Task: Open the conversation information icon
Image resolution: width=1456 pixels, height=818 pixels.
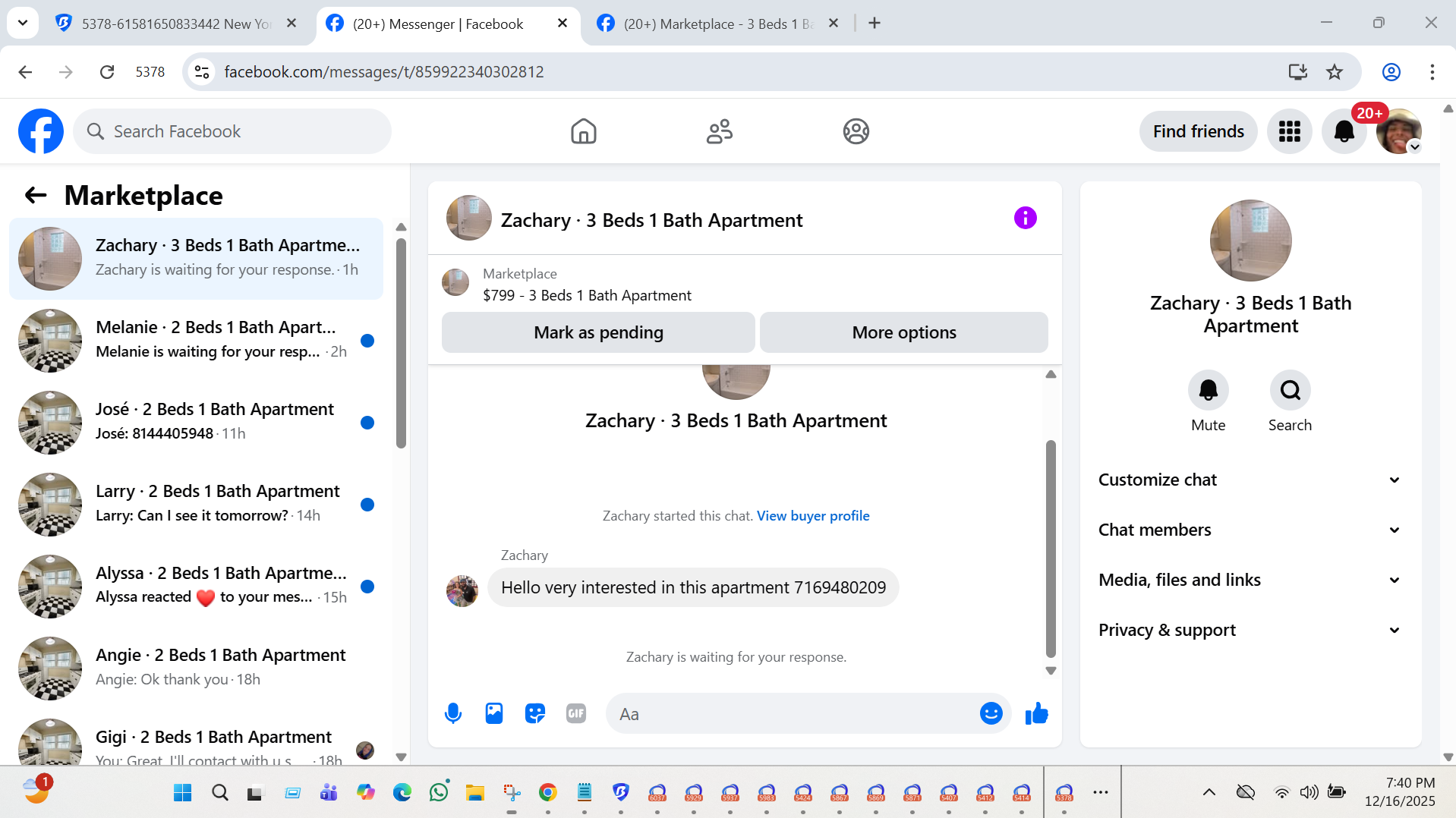Action: (1025, 219)
